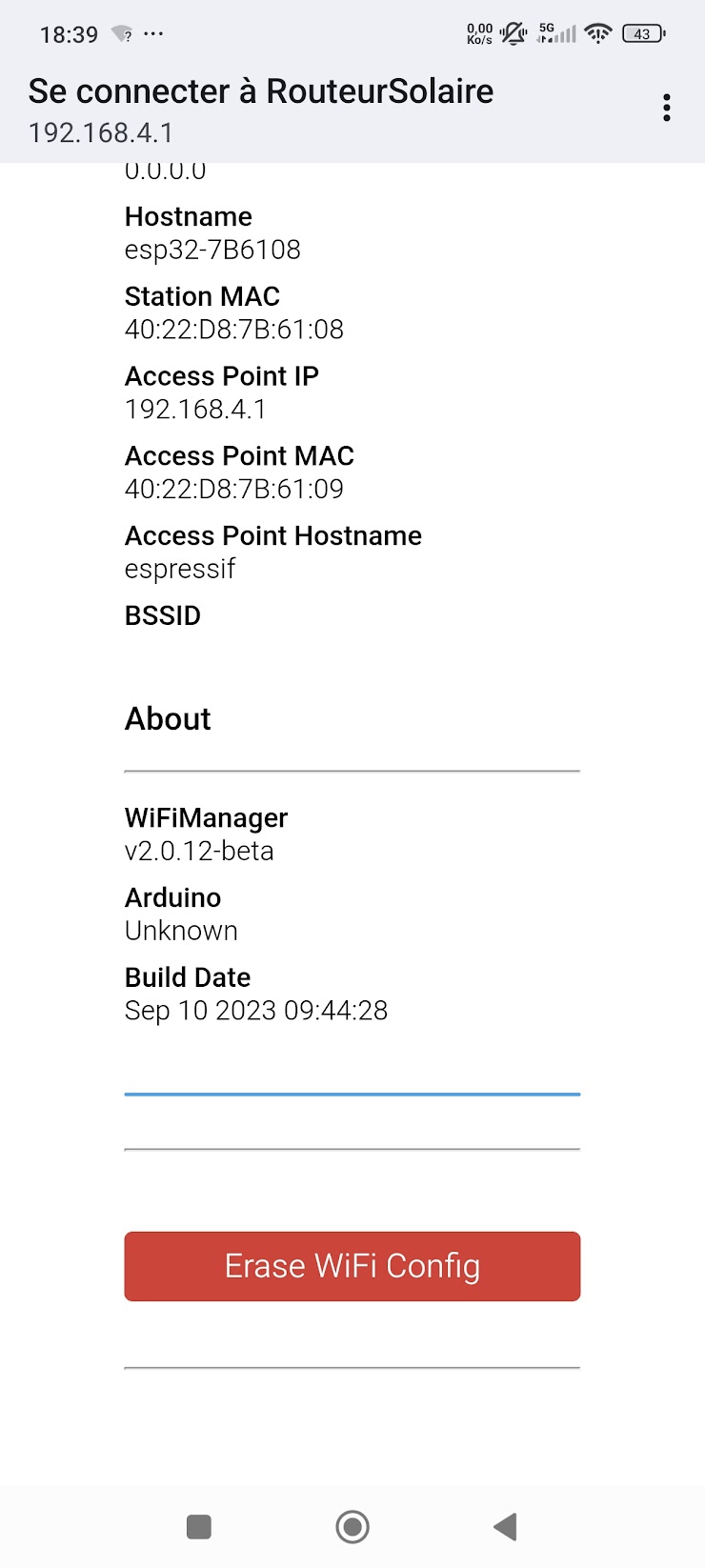Tap the About section heading

(168, 719)
